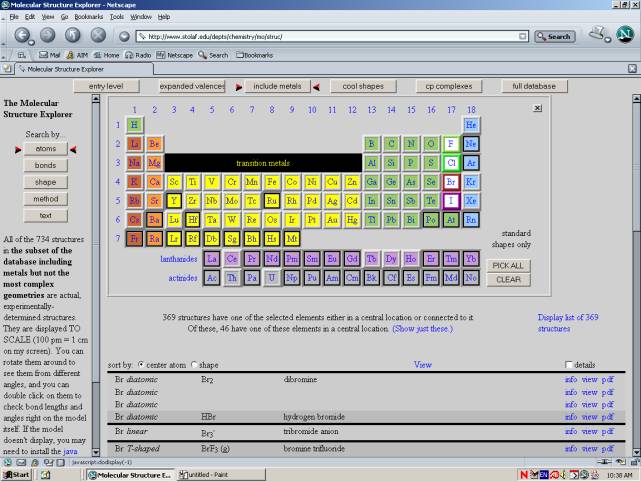This screenshot has height=482, width=641.
Task: Click the 'bonds' search button
Action: pyautogui.click(x=45, y=165)
